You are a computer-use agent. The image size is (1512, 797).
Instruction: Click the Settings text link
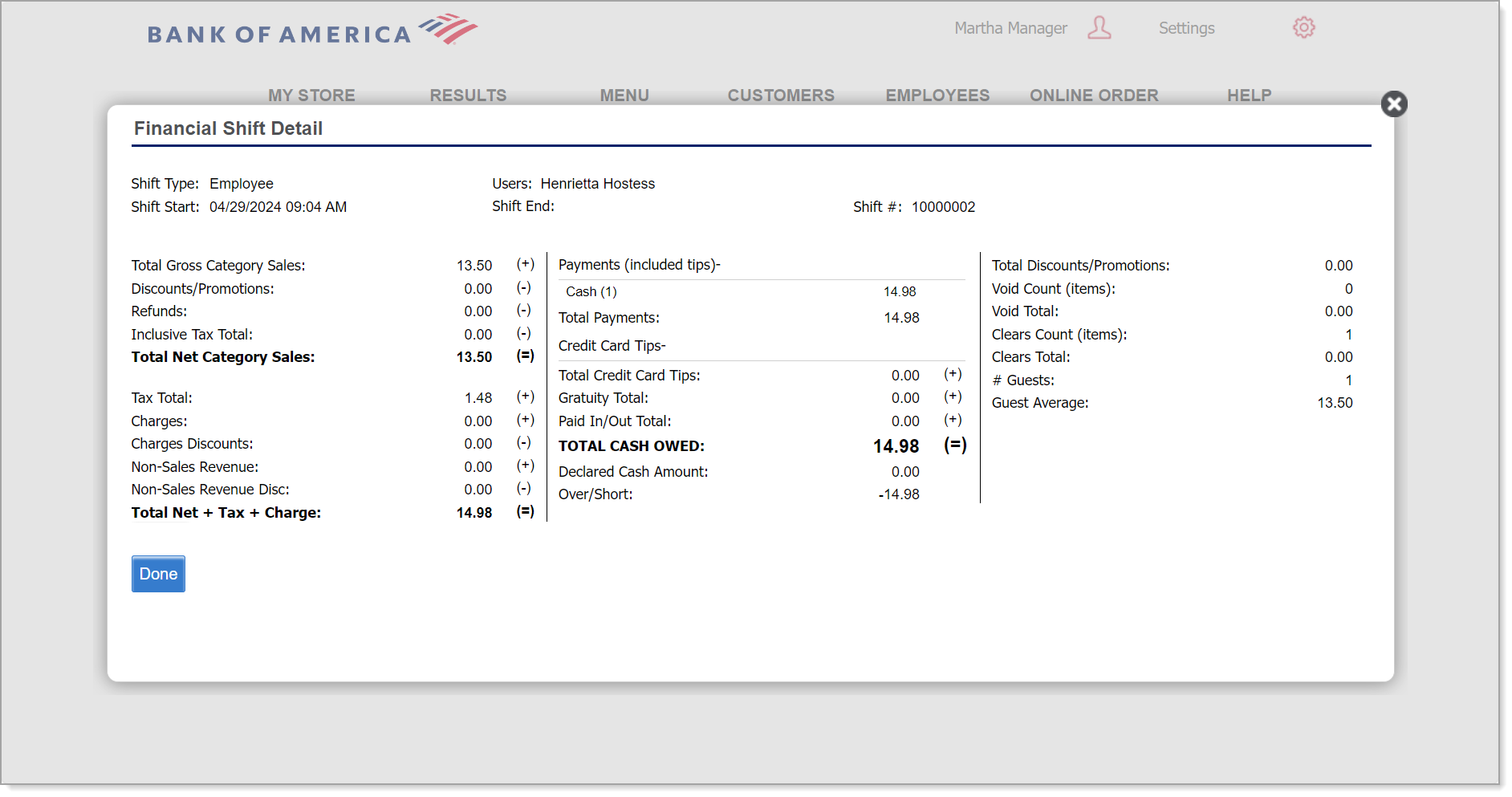coord(1186,28)
